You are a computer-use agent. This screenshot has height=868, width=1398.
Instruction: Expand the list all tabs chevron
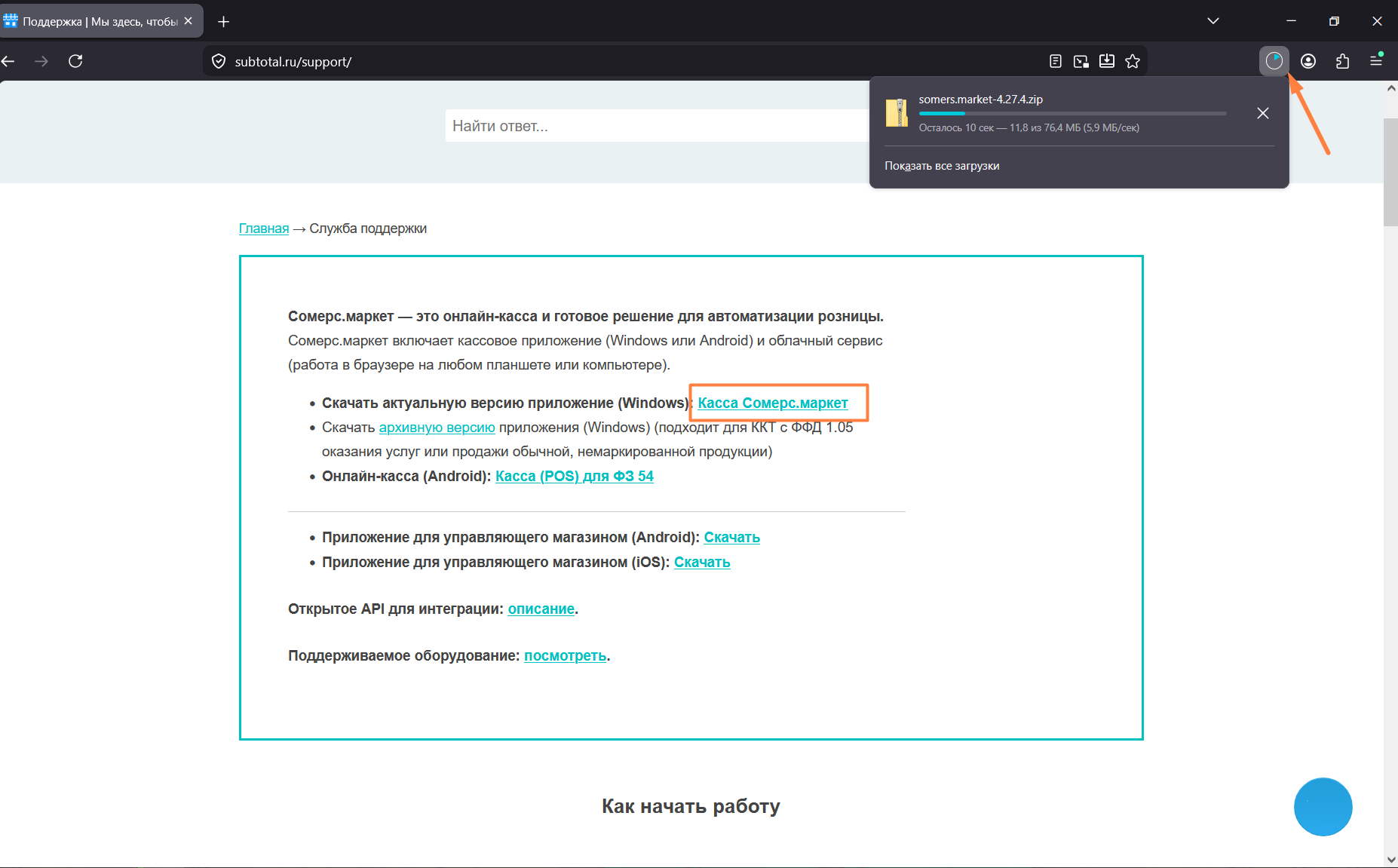tap(1213, 21)
